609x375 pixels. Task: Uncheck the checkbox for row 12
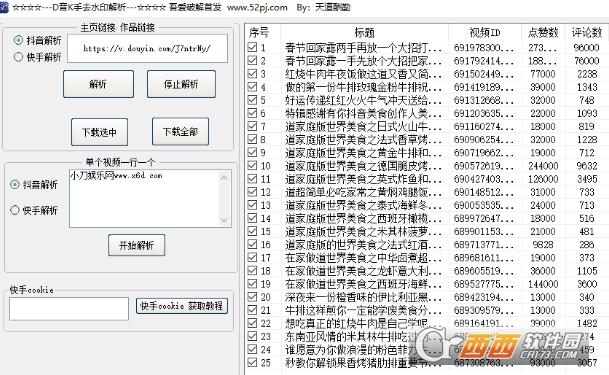pyautogui.click(x=252, y=192)
